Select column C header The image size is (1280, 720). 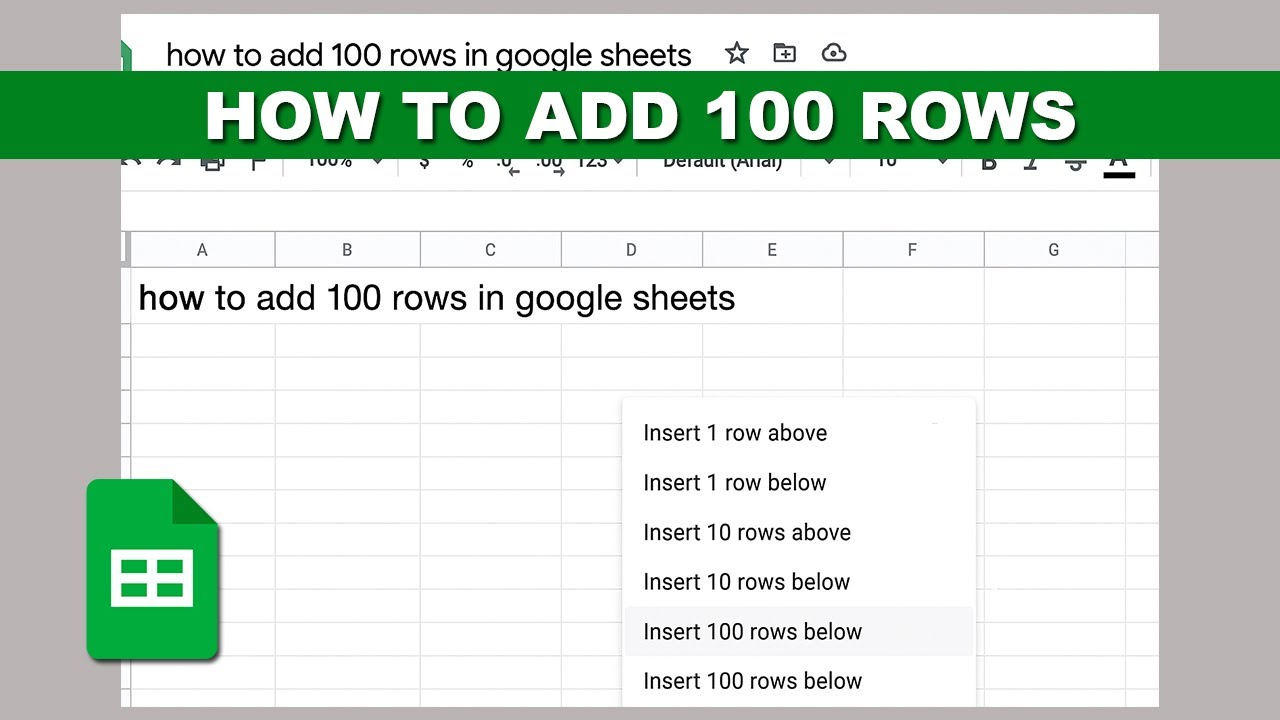pos(490,250)
